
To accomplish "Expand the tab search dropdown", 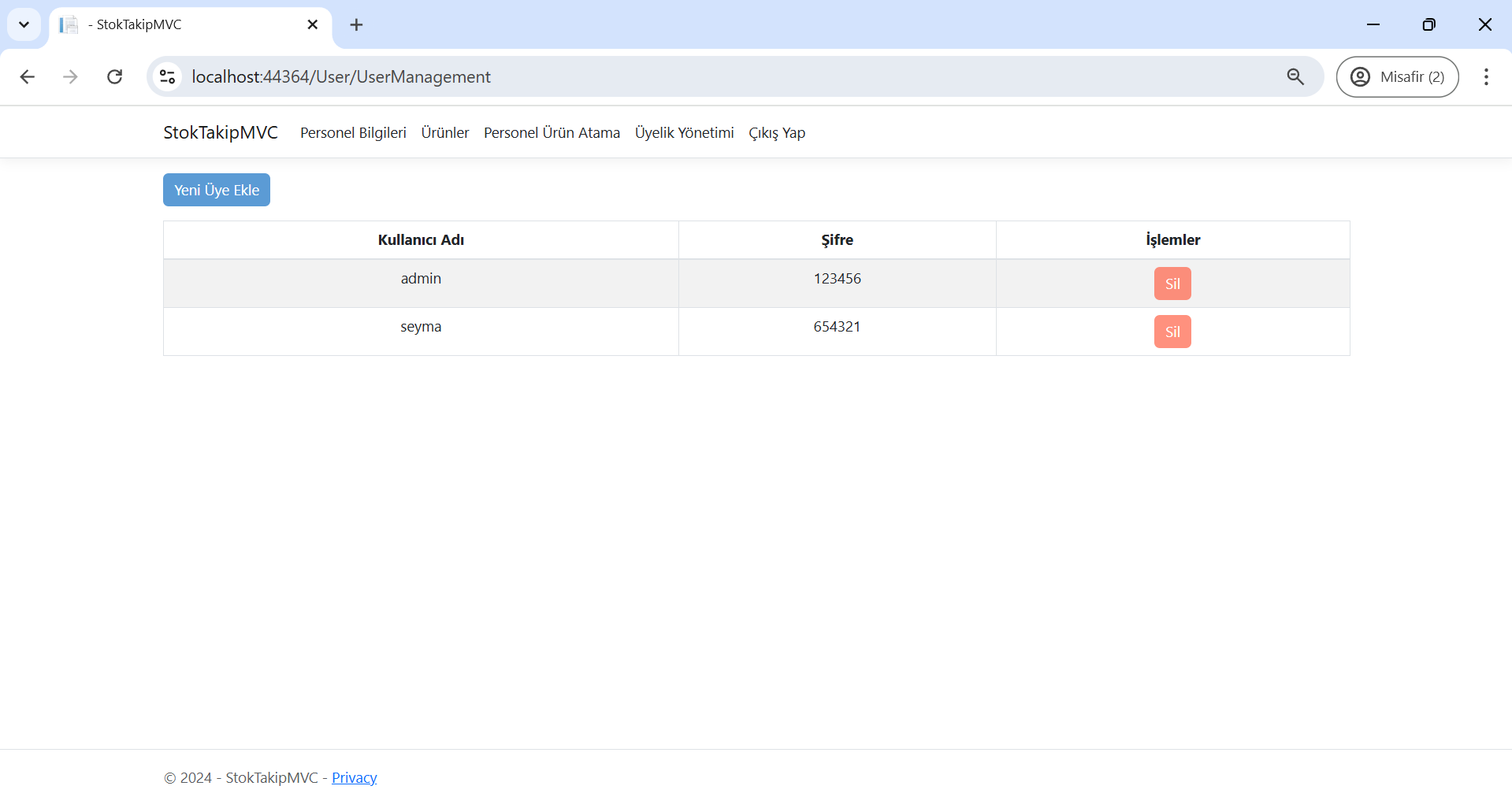I will pos(24,24).
